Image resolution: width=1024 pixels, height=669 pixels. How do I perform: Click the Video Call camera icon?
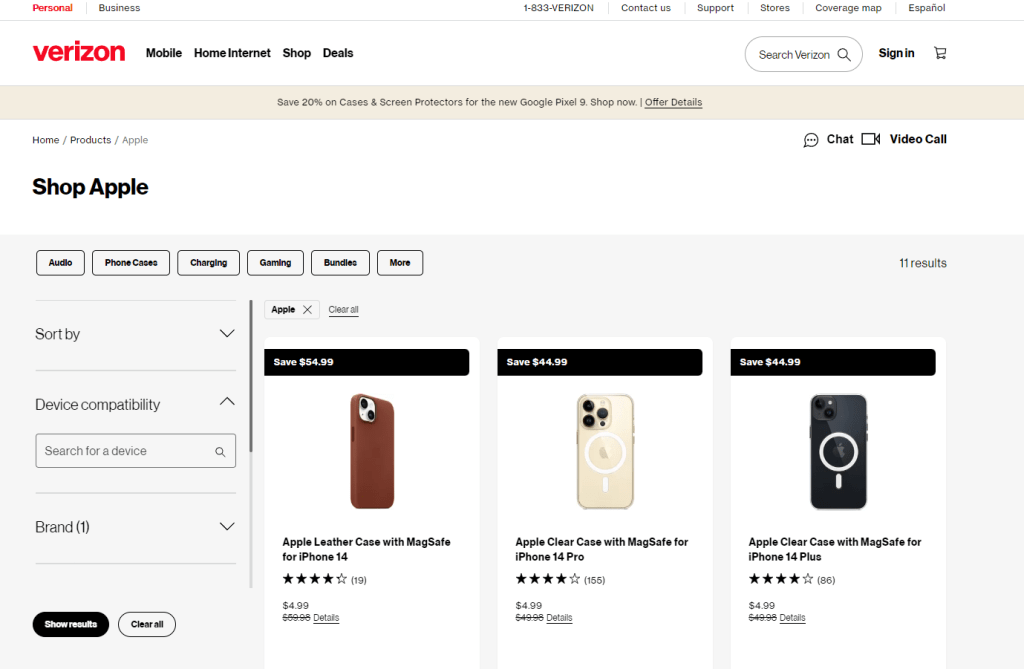pos(870,139)
